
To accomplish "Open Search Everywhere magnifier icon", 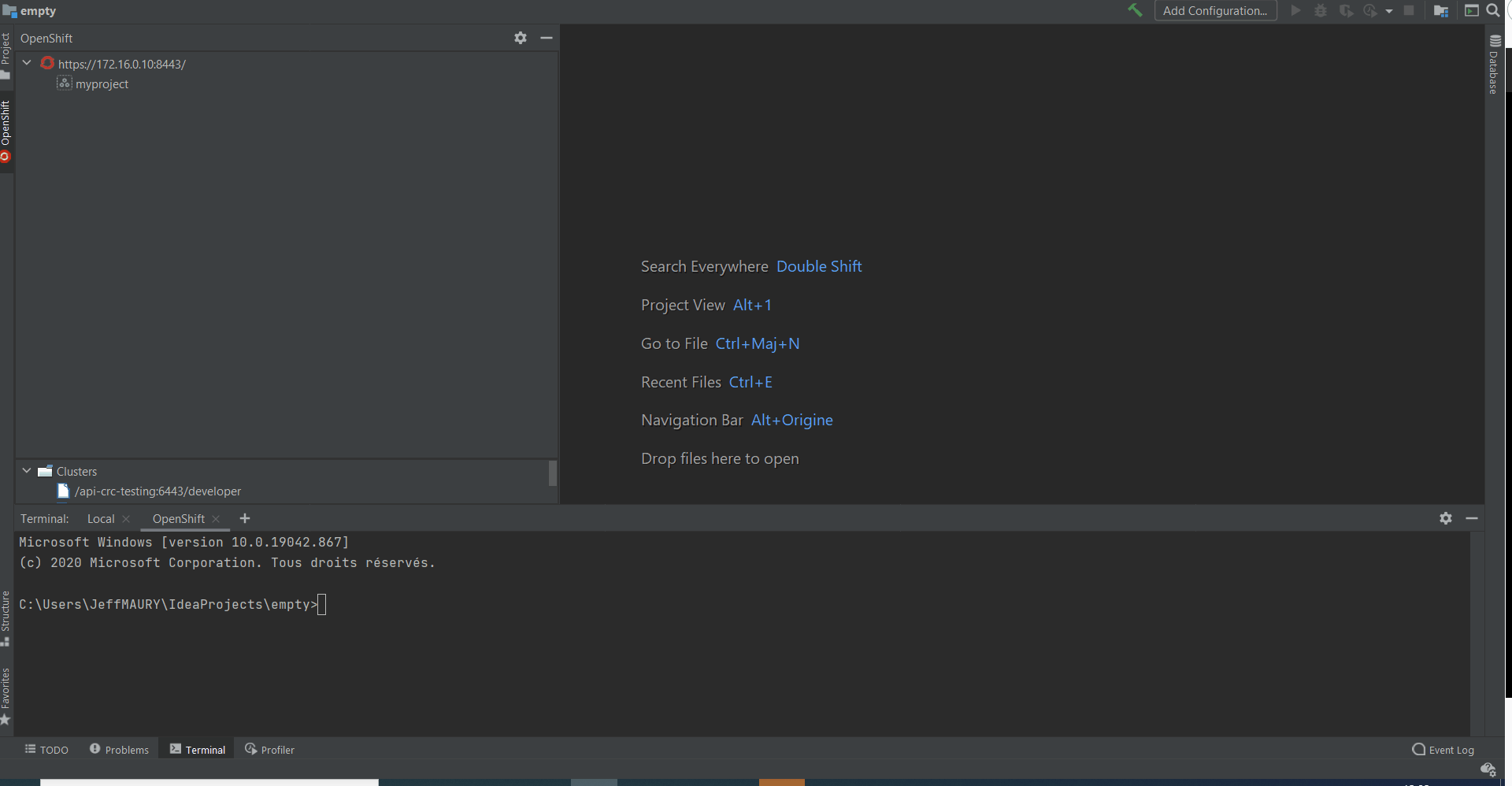I will (x=1492, y=10).
